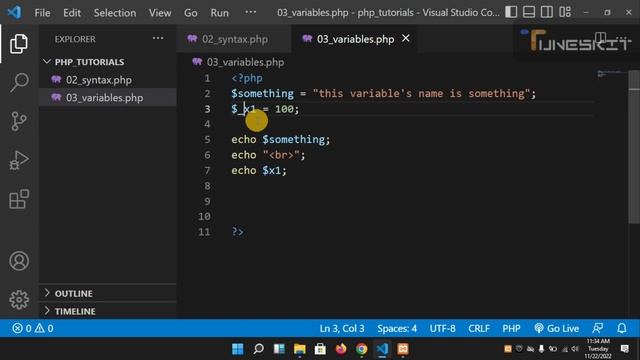Viewport: 640px width, 360px height.
Task: Click Ln 3, Col 3 status entry
Action: click(342, 328)
